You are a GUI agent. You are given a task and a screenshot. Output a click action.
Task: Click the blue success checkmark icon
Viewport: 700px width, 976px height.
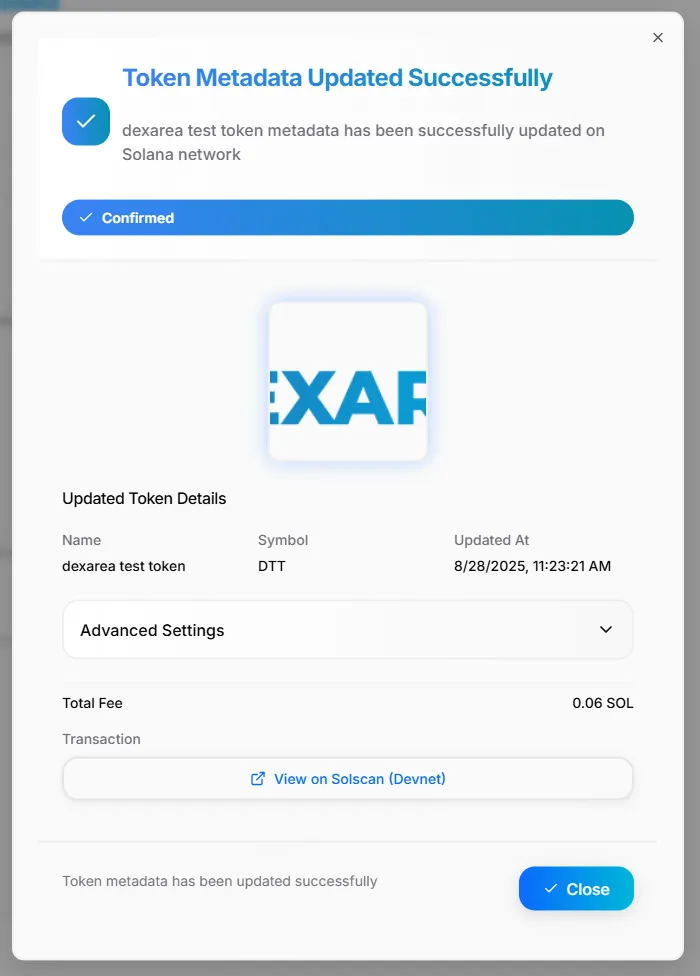coord(85,120)
